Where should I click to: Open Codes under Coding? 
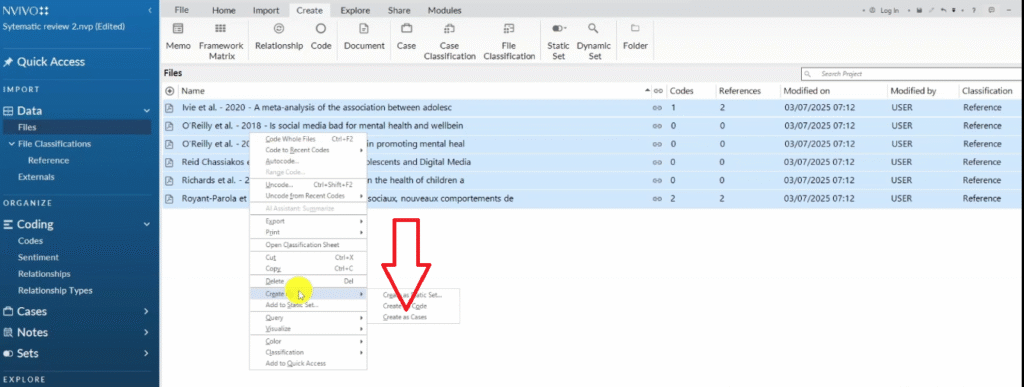[31, 241]
